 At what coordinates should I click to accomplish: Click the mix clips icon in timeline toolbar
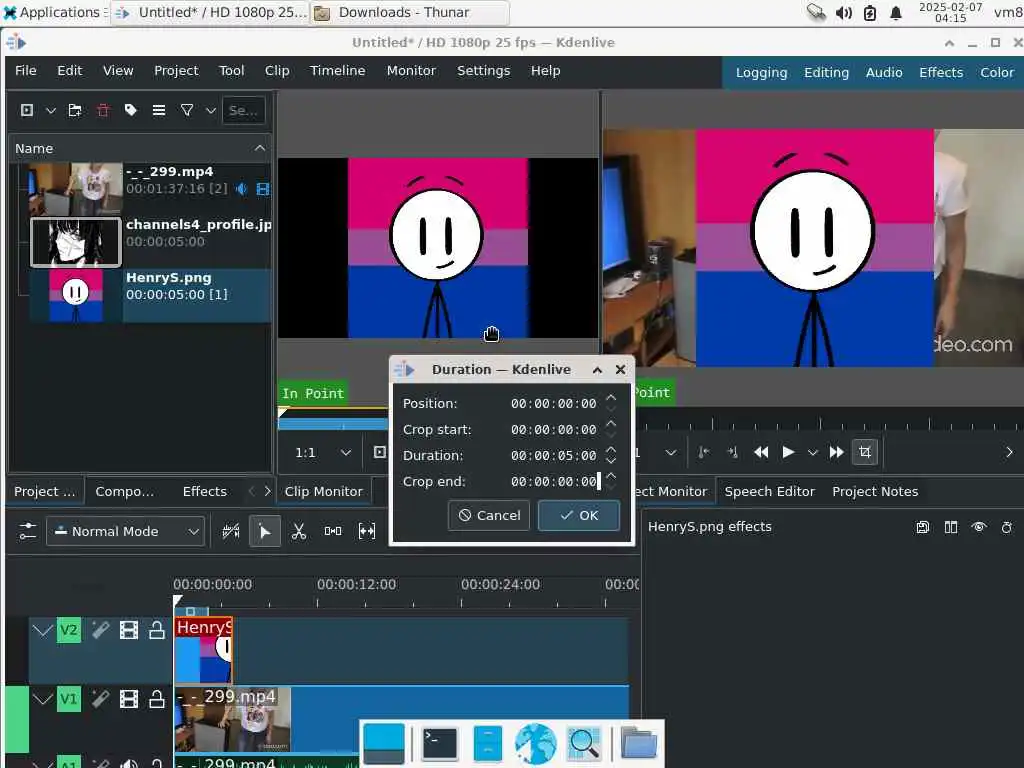231,531
